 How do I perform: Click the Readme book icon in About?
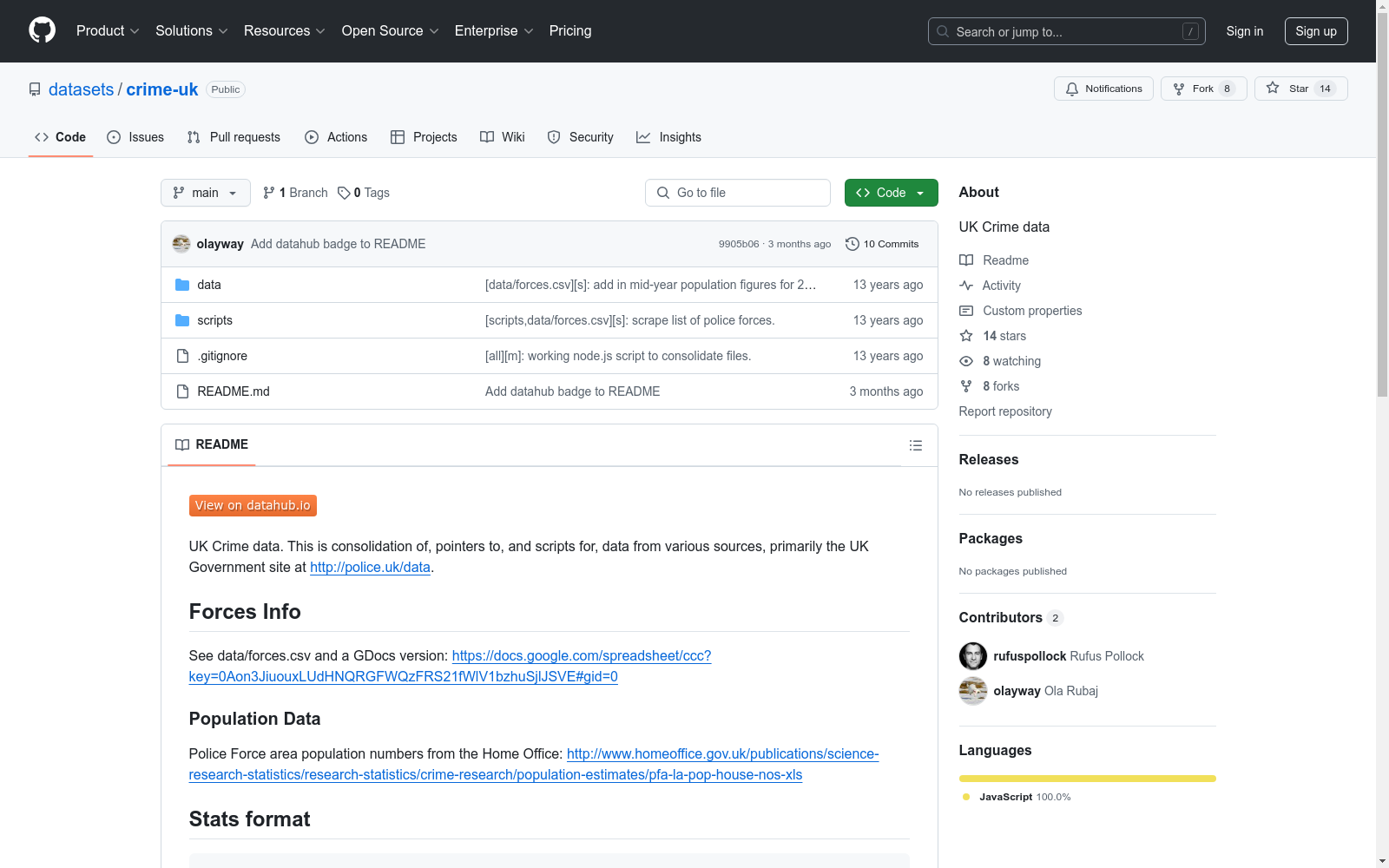[x=966, y=260]
